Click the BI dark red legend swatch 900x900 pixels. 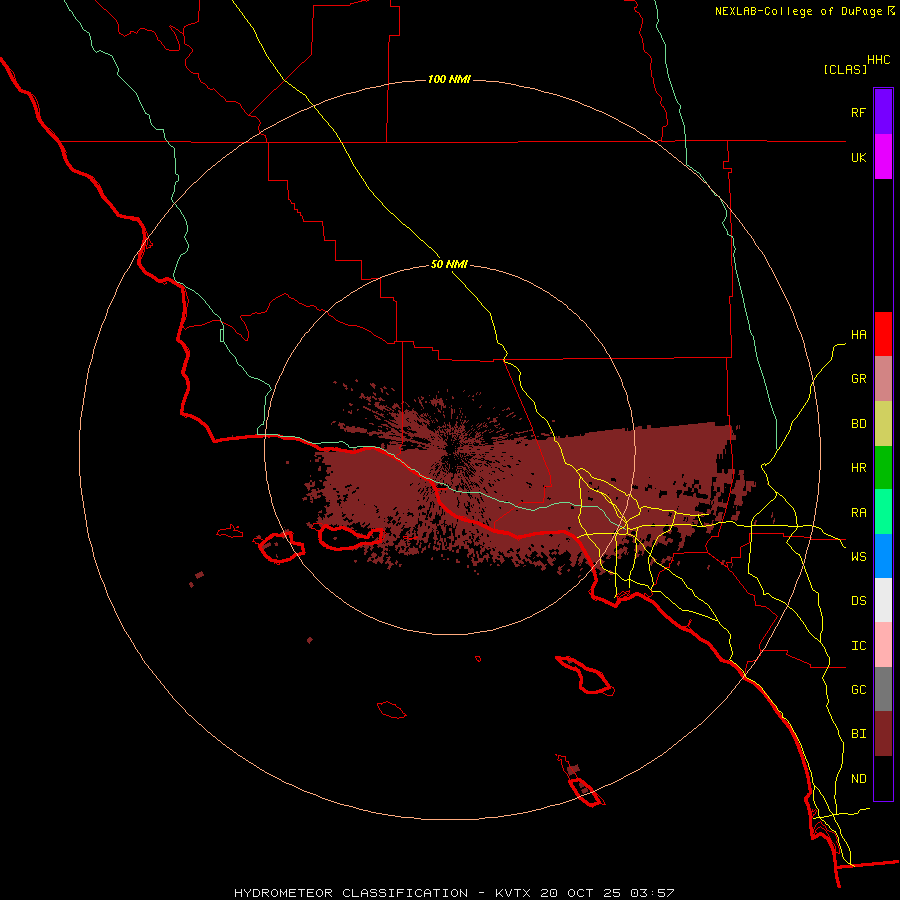[x=883, y=734]
